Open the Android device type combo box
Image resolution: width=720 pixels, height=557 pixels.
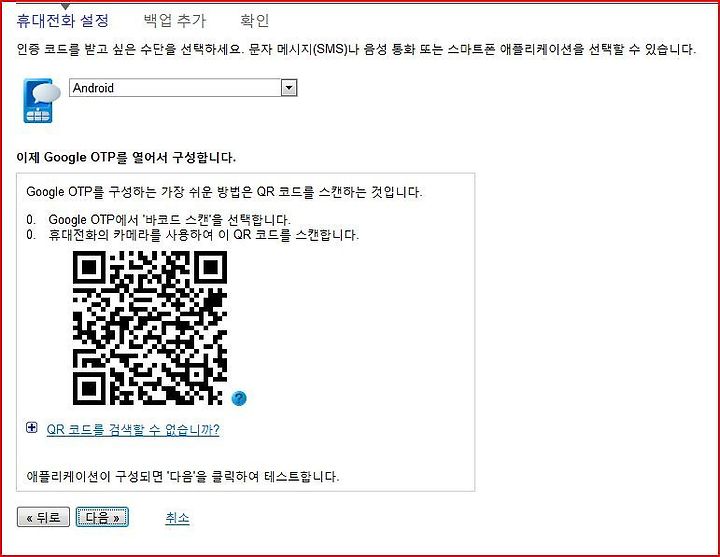[183, 88]
